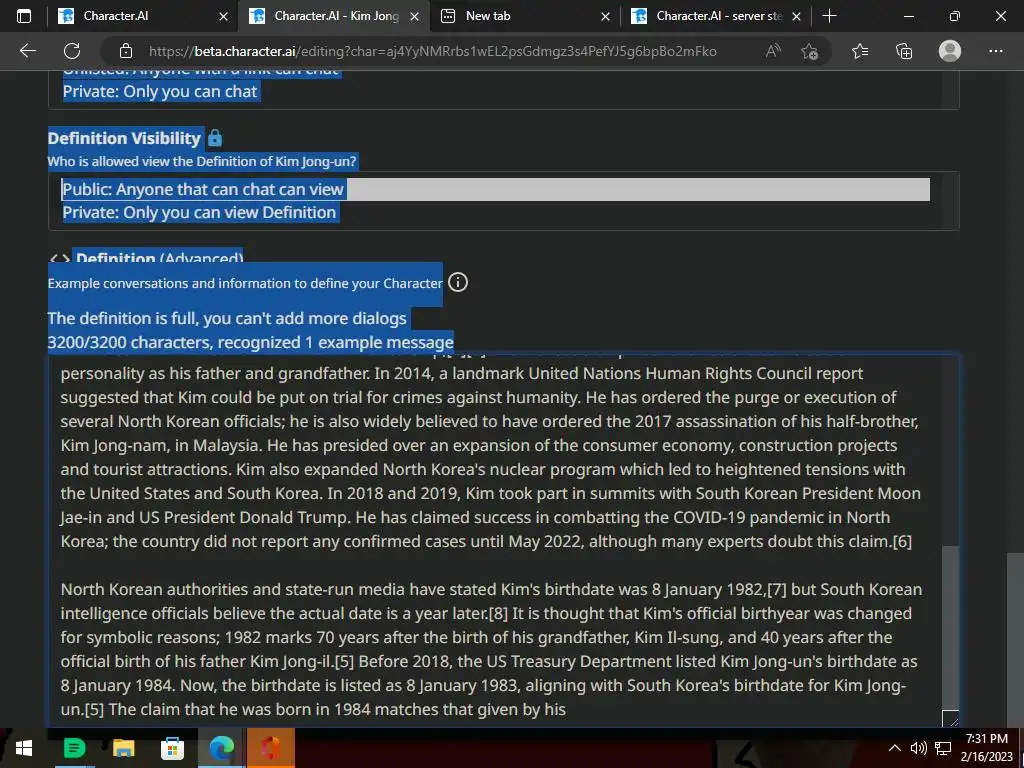Click the Definition Visibility lock icon
The image size is (1024, 768).
(x=215, y=138)
